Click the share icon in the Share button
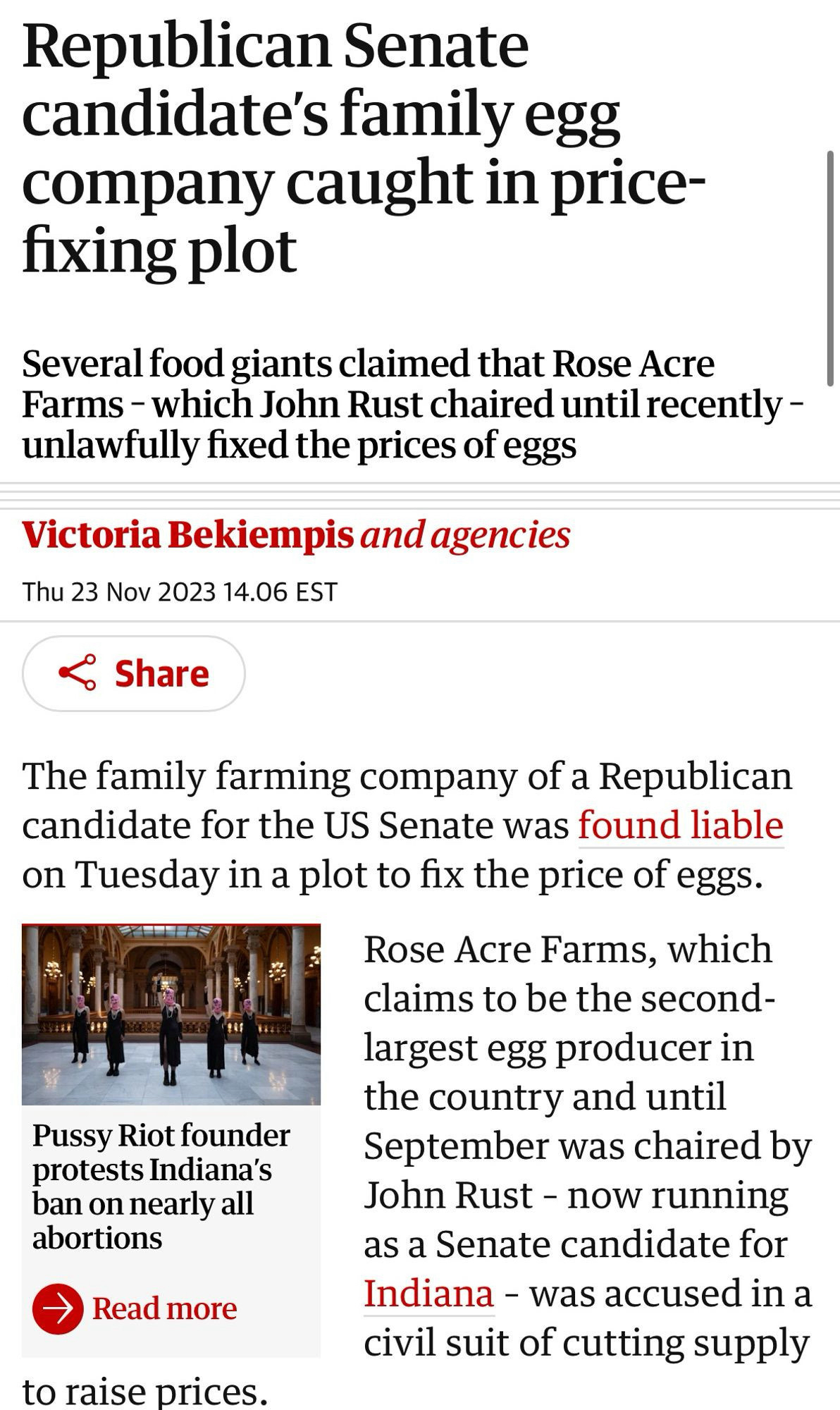Viewport: 840px width, 1410px height. point(78,673)
